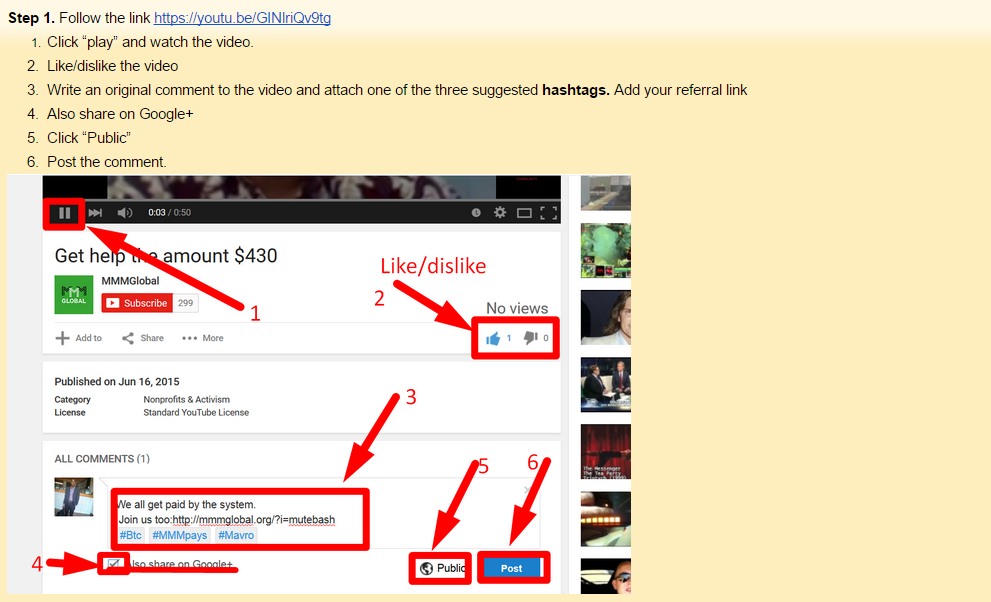
Task: Click the Published on Jun 16, 2015 text
Action: click(x=117, y=382)
